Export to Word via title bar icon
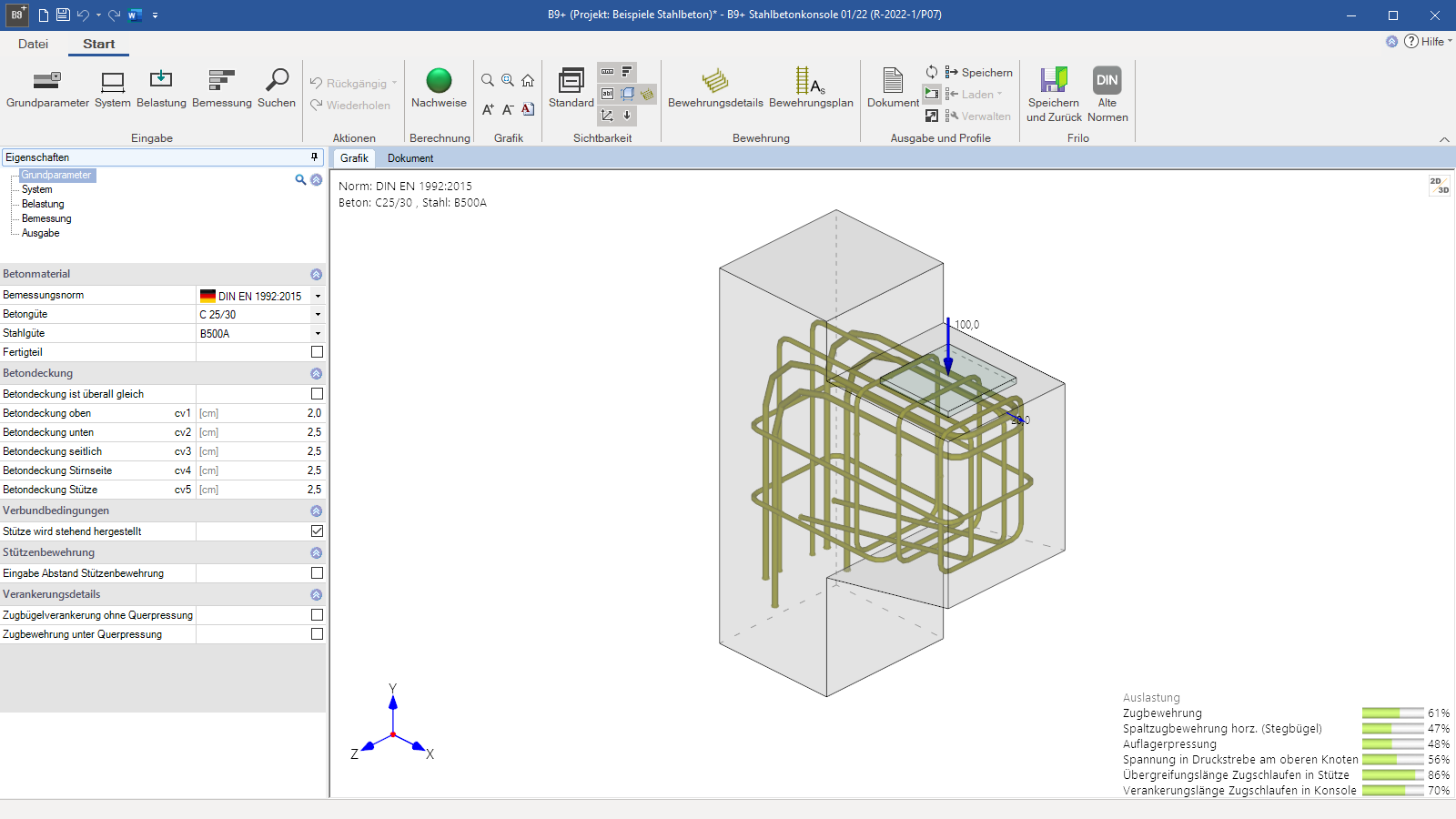1456x819 pixels. 135,15
